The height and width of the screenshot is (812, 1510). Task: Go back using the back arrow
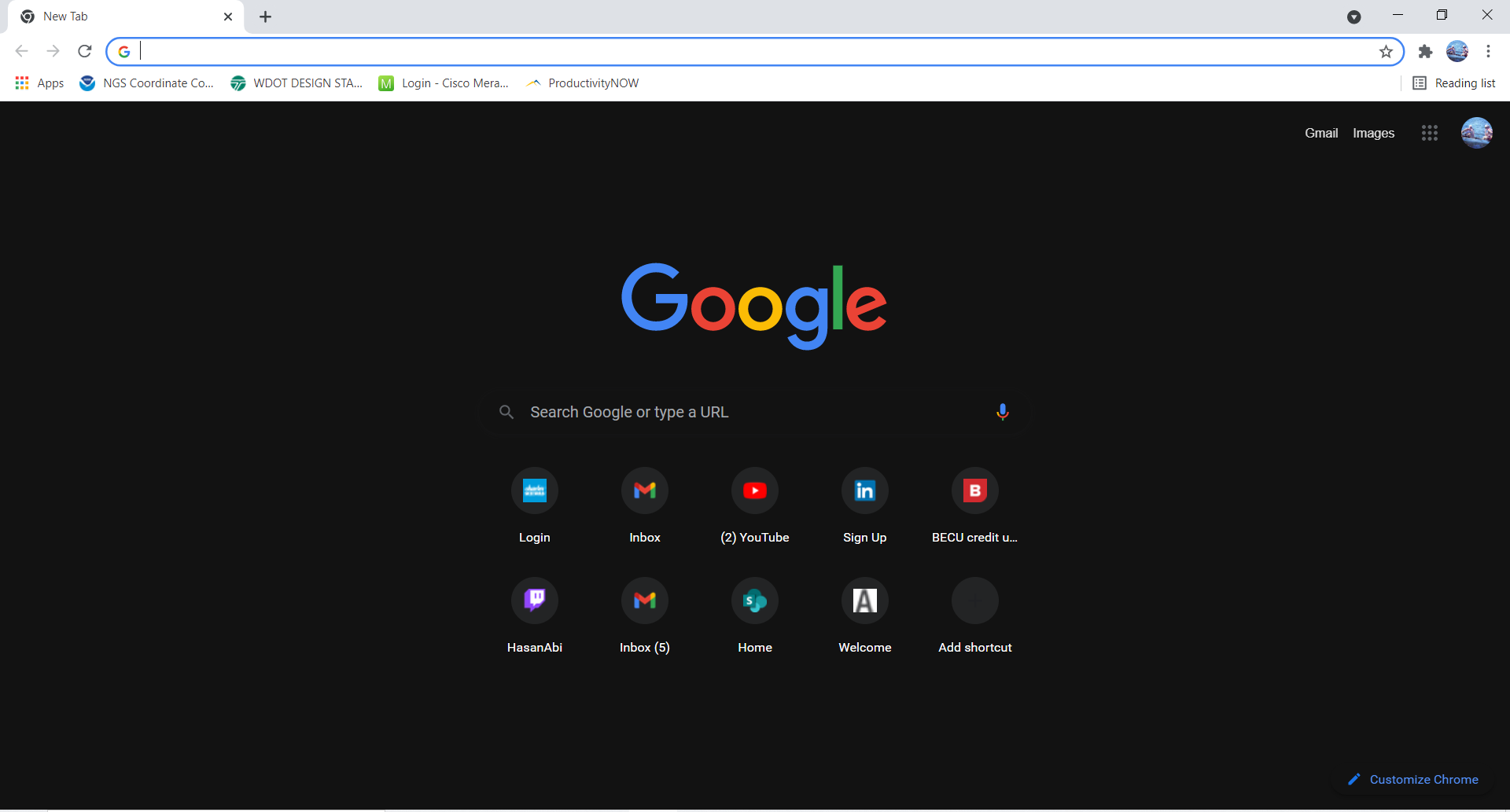(21, 52)
